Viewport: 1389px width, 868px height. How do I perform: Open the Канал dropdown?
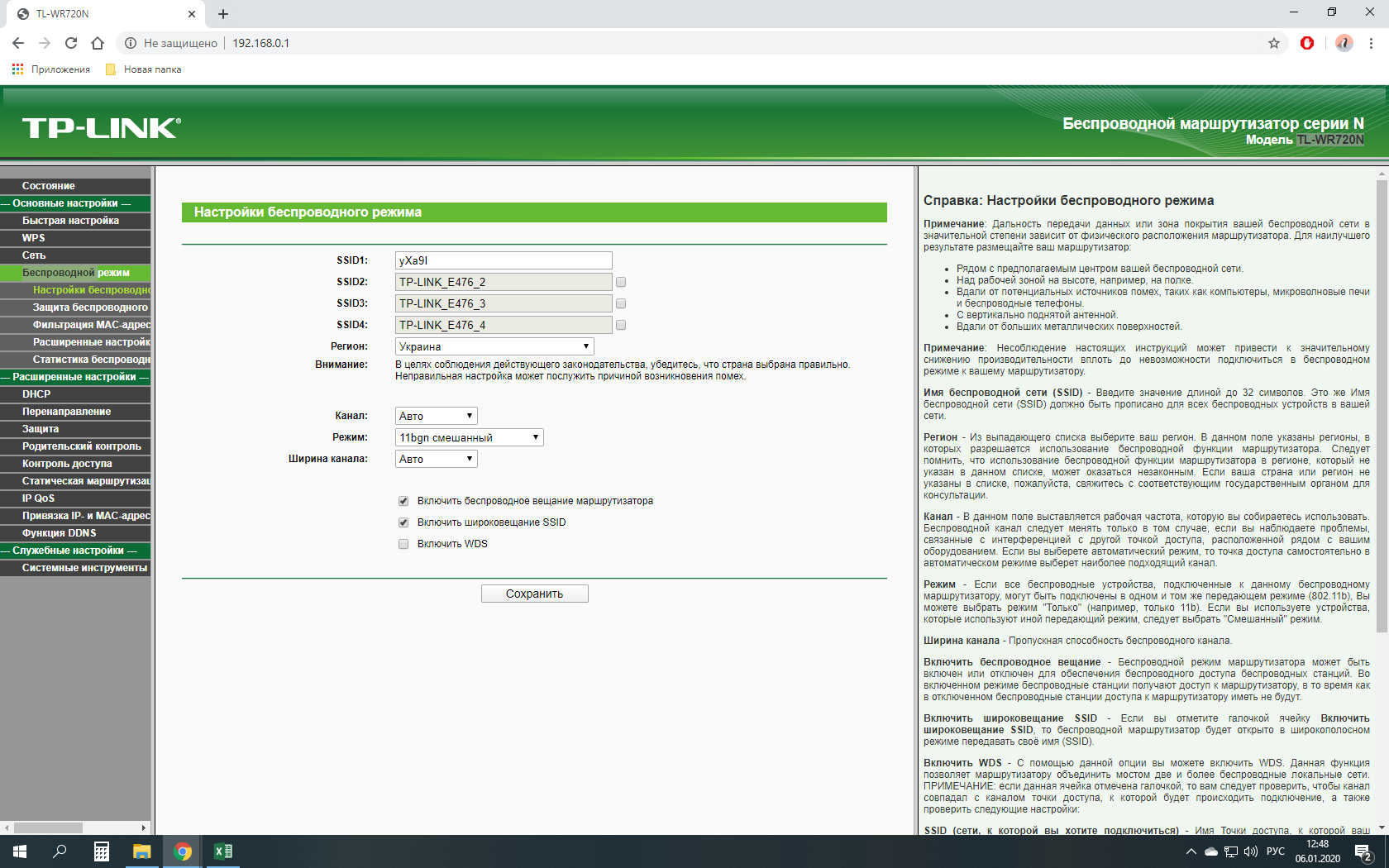click(x=437, y=416)
